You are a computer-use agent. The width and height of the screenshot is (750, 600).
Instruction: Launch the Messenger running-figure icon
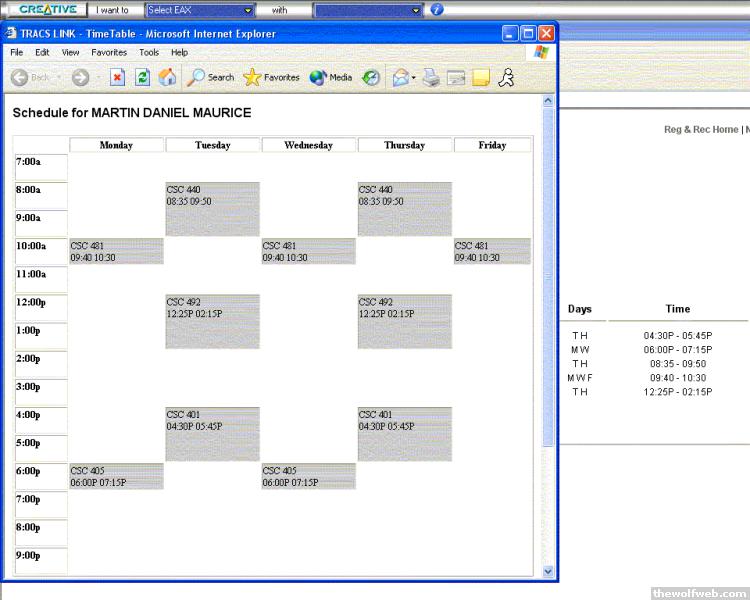pos(507,77)
